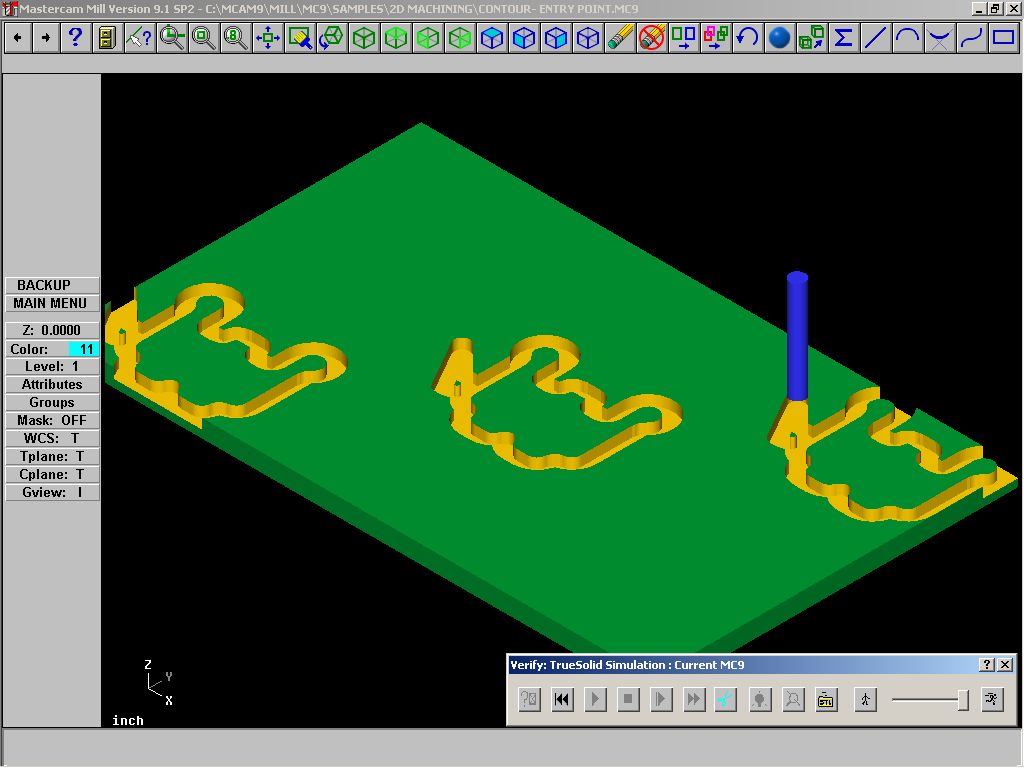Select the dynamic rotate view cube icon

tap(332, 38)
